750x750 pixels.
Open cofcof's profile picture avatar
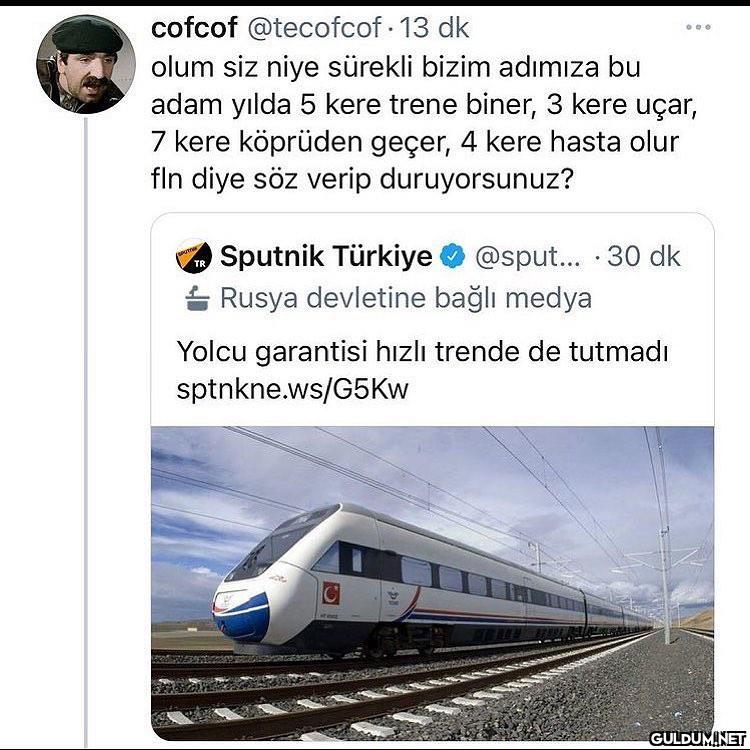(x=86, y=65)
